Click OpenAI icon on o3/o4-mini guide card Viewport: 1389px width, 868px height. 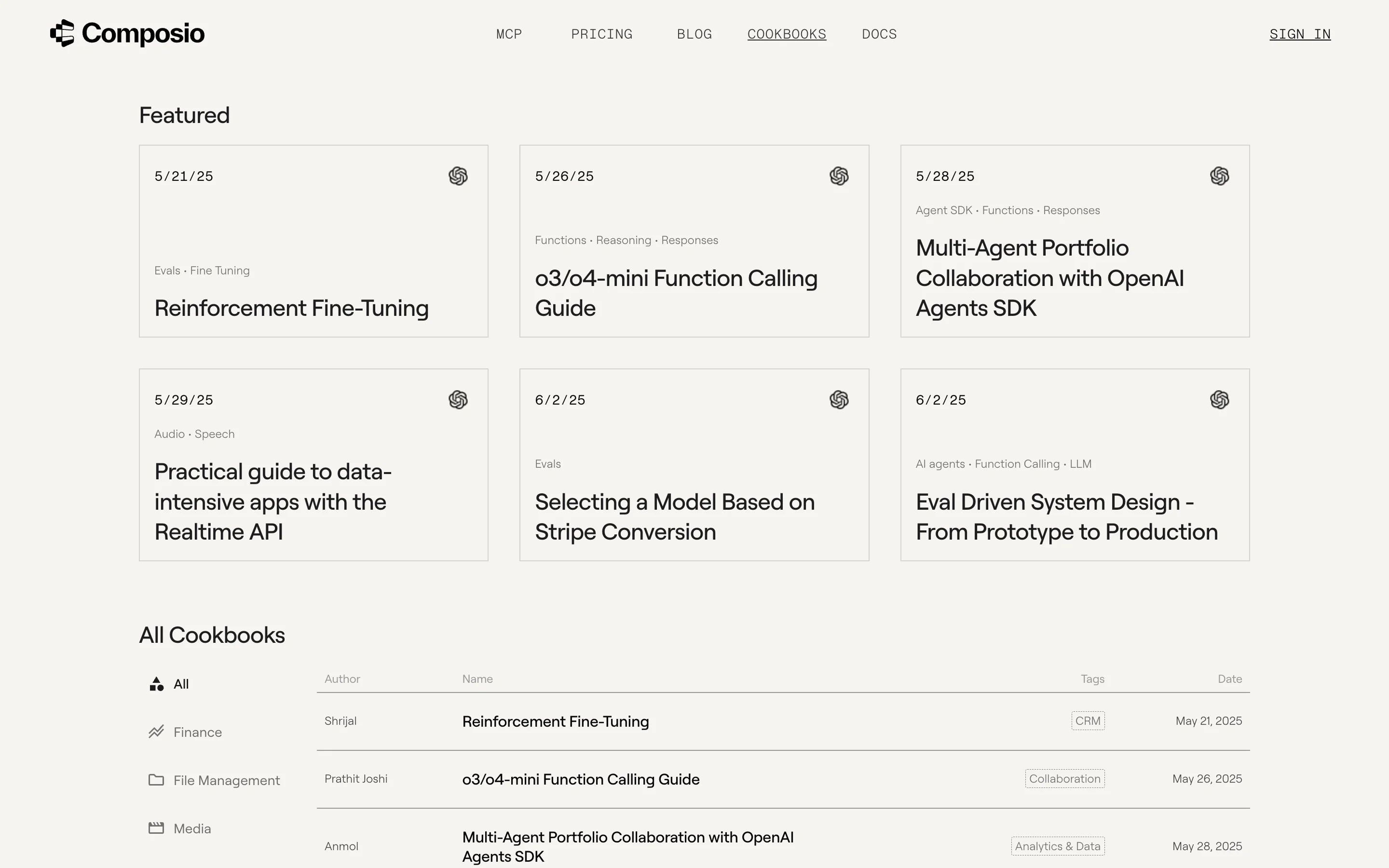[x=839, y=176]
